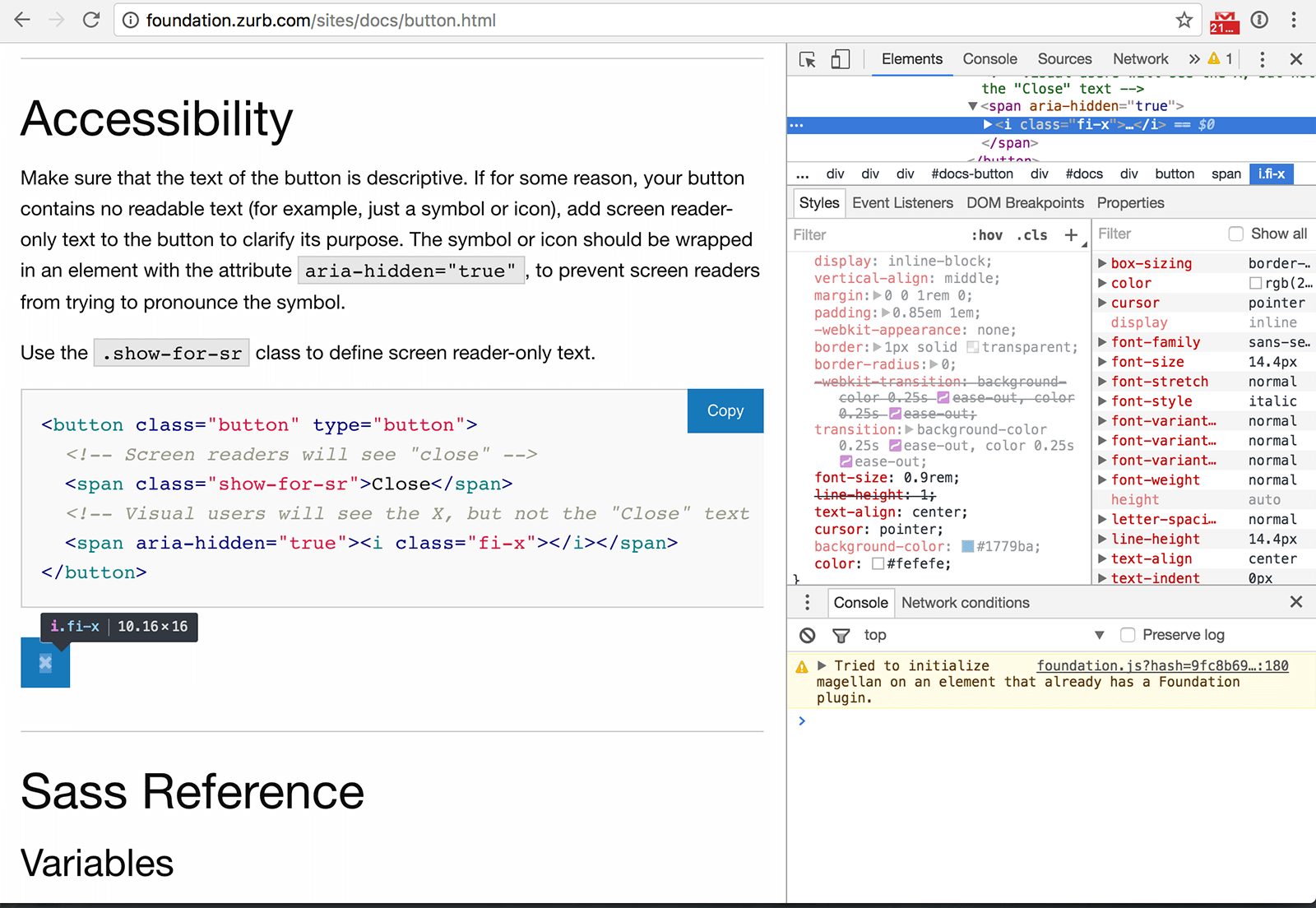
Task: Add a new style rule
Action: [1071, 235]
